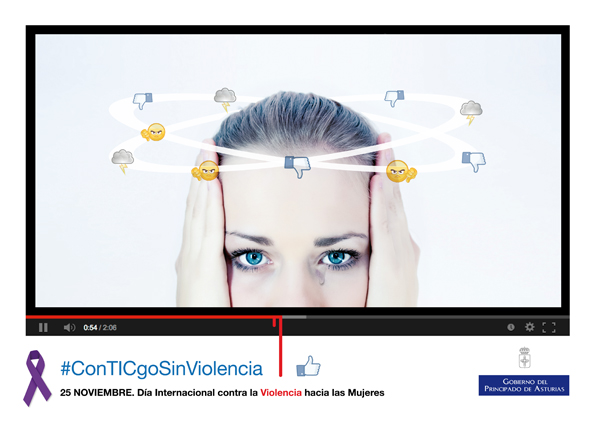The image size is (595, 421).
Task: Click the watch later clock icon
Action: 511,327
